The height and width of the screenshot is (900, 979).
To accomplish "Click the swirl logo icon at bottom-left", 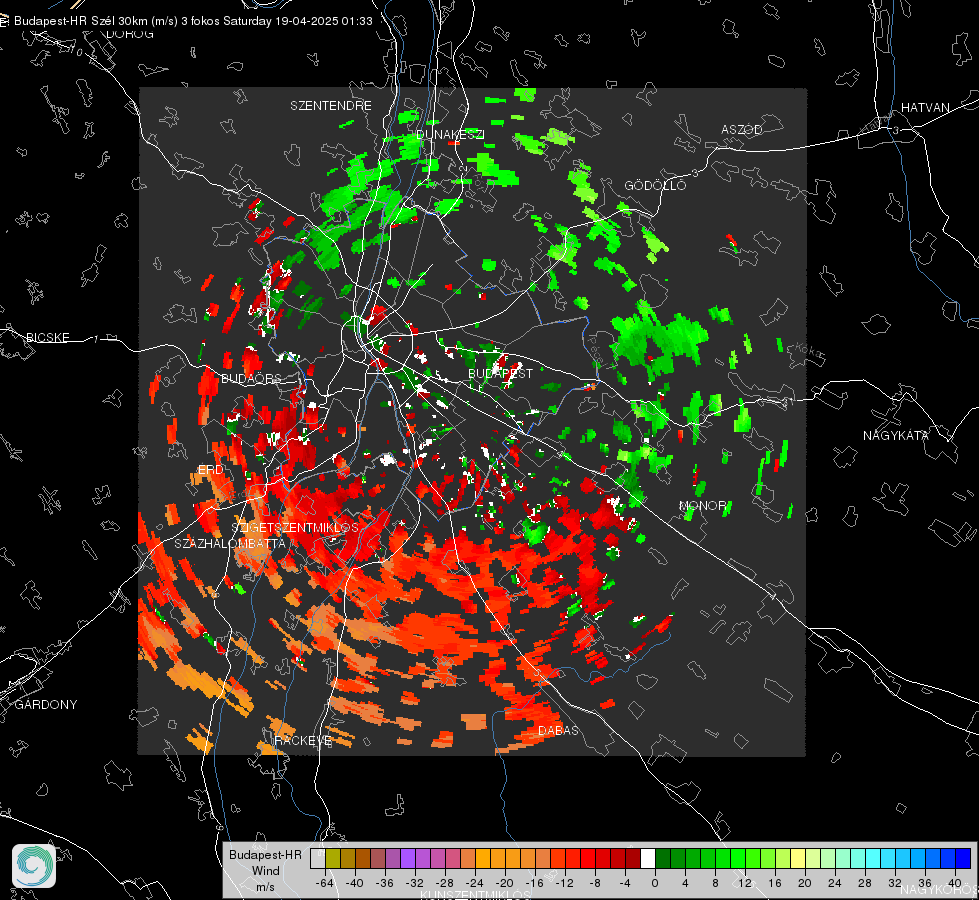I will 34,866.
